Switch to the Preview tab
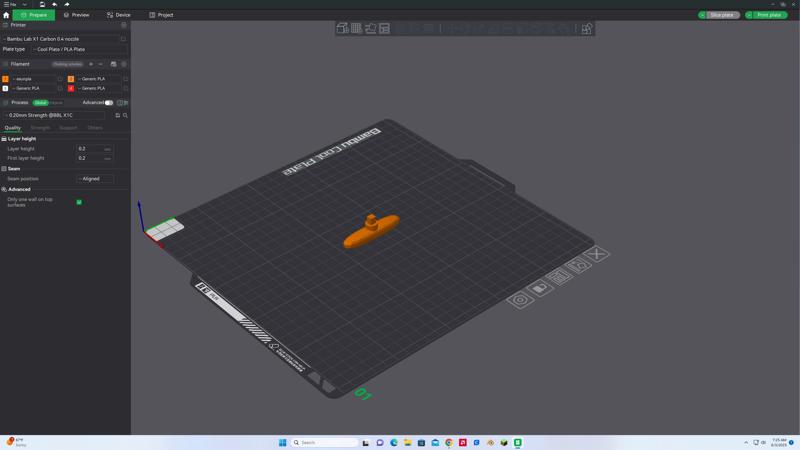This screenshot has height=450, width=800. pos(76,15)
